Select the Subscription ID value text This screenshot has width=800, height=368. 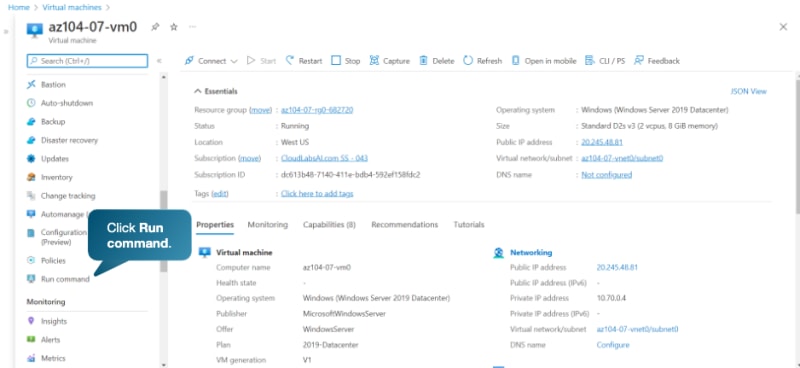[351, 175]
